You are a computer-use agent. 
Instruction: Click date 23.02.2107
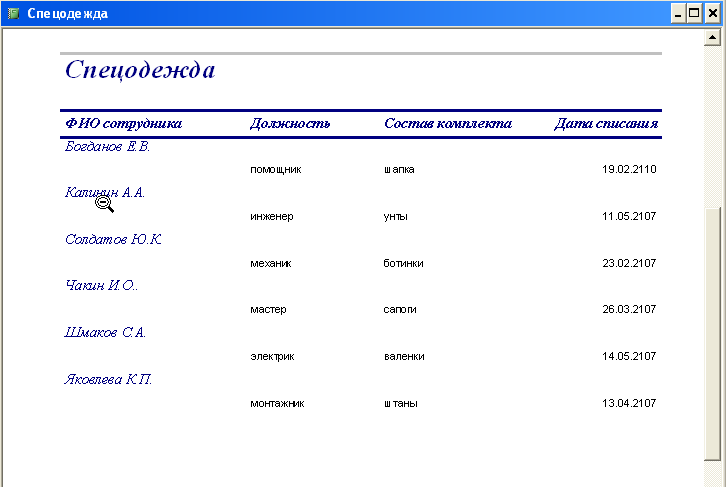click(x=629, y=263)
